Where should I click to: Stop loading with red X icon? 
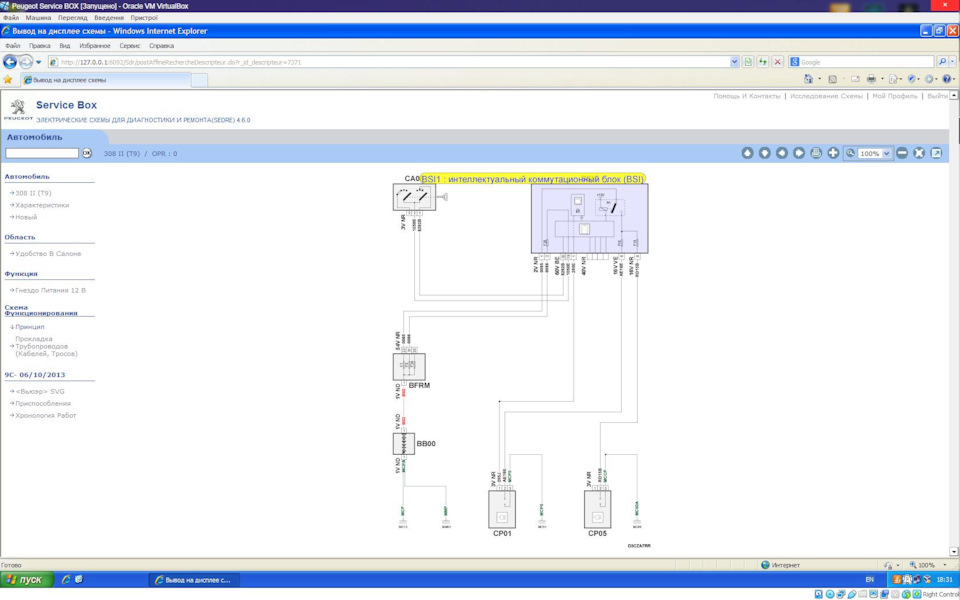pyautogui.click(x=778, y=62)
